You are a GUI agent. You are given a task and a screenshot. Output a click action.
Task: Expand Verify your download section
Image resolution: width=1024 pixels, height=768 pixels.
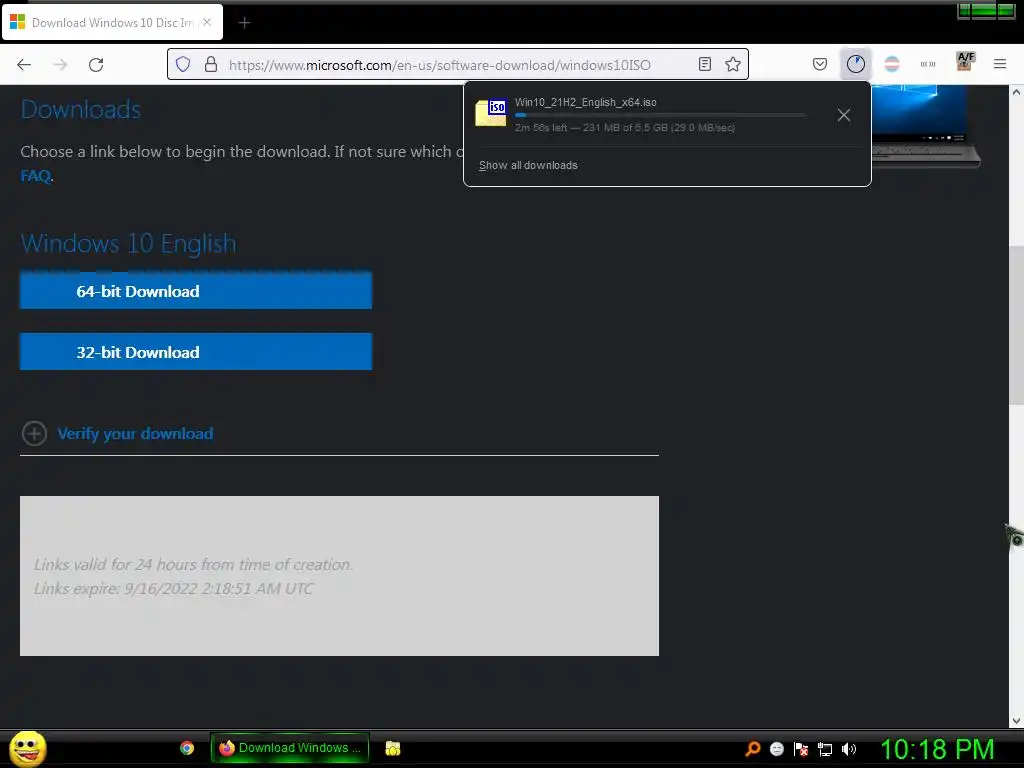click(34, 433)
